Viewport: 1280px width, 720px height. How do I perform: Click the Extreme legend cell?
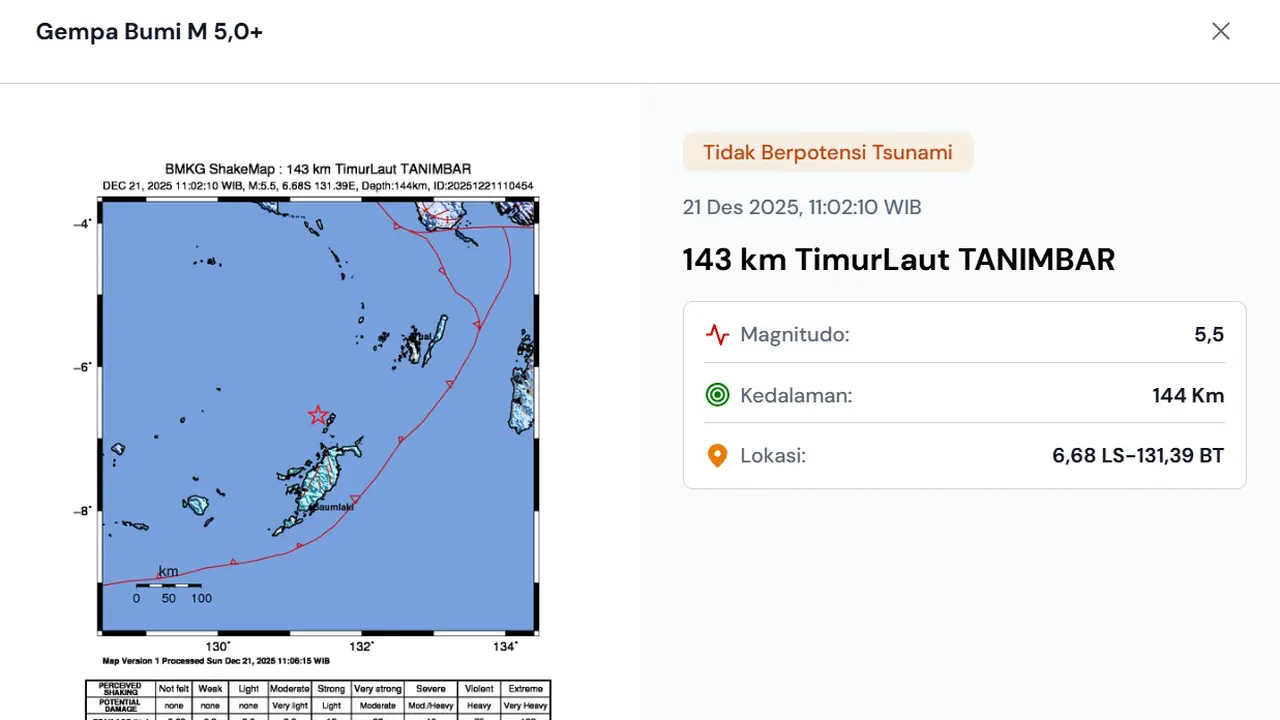click(x=525, y=689)
